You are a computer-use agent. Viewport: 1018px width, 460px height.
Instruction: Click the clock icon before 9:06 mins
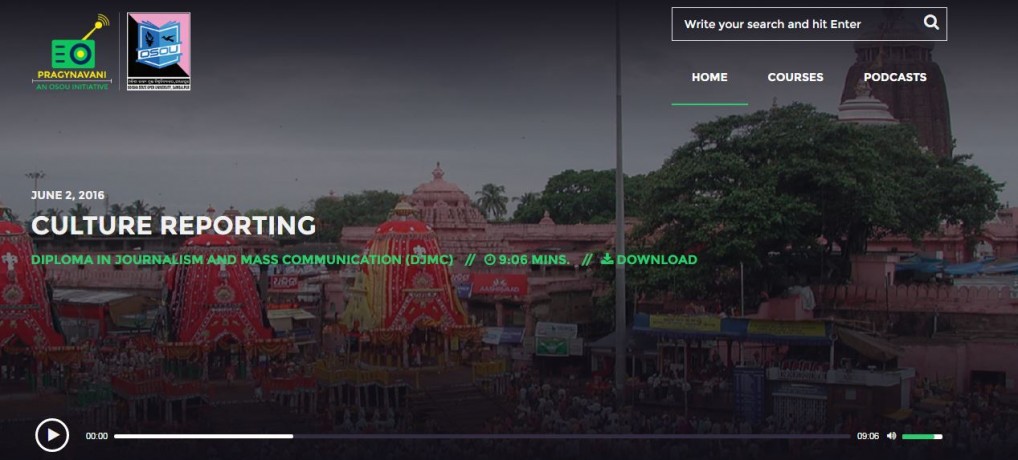coord(490,260)
